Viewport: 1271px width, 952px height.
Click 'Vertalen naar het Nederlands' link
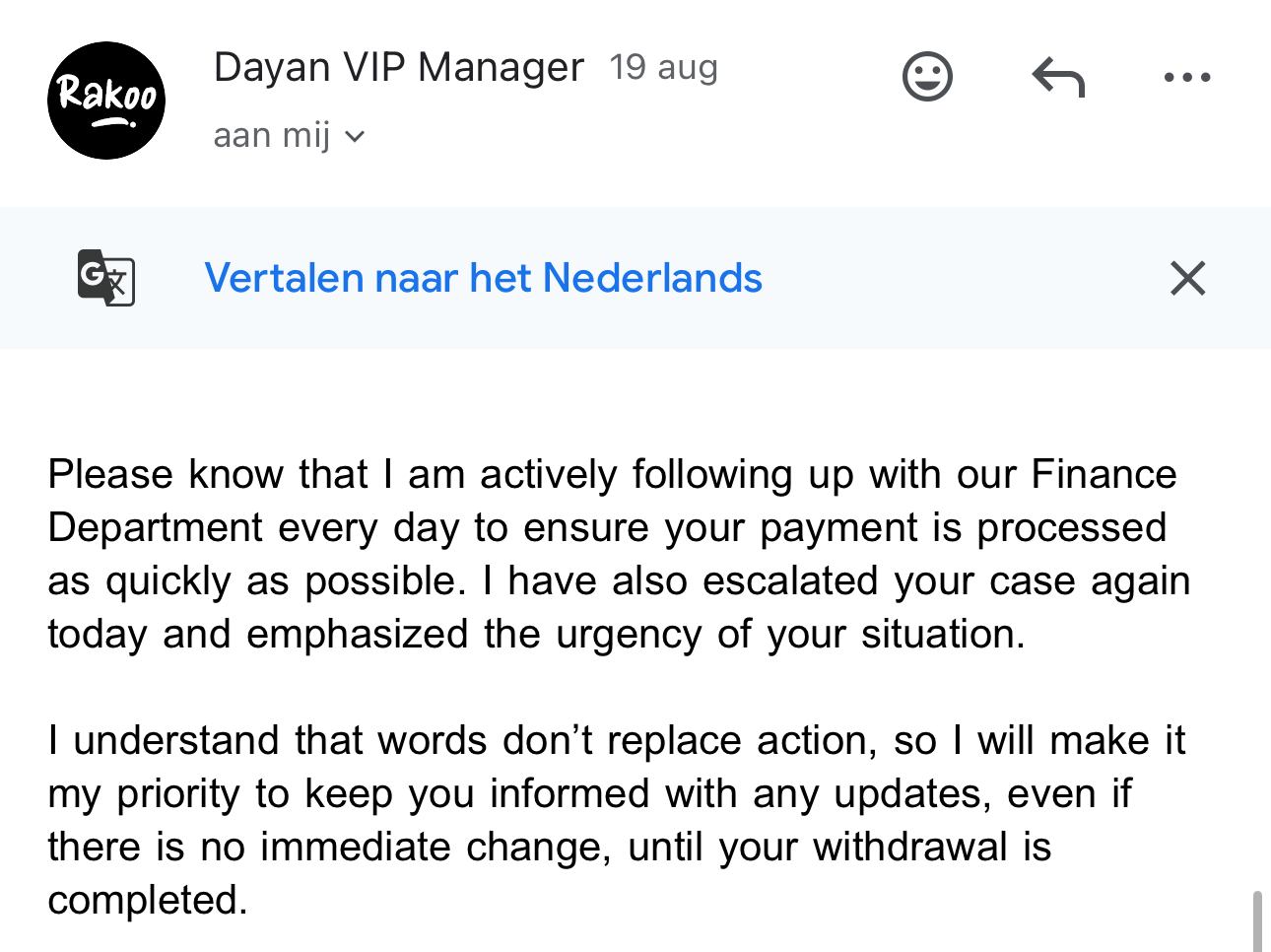(483, 278)
